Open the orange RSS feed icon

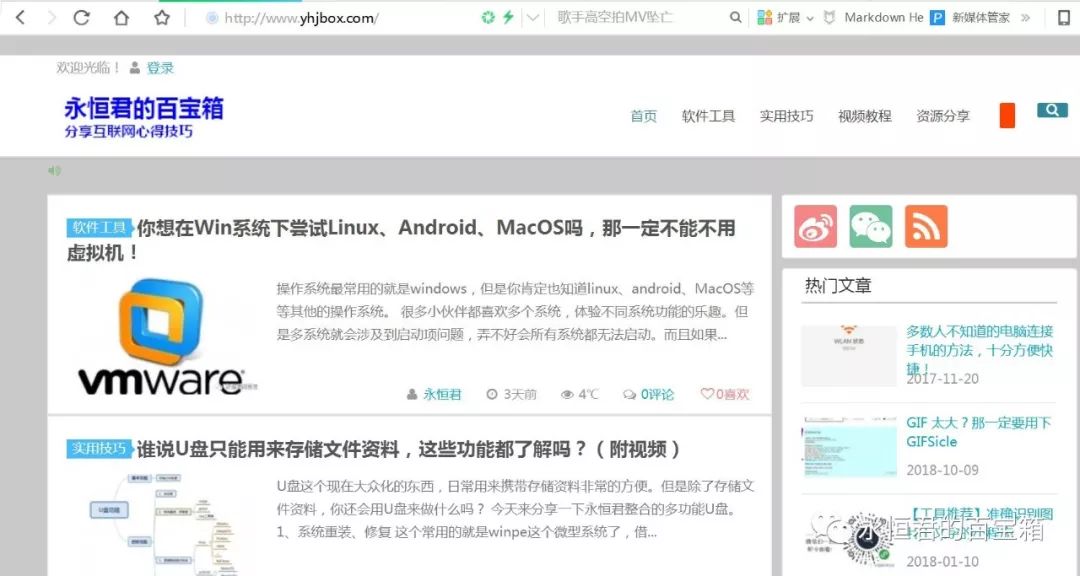[926, 226]
